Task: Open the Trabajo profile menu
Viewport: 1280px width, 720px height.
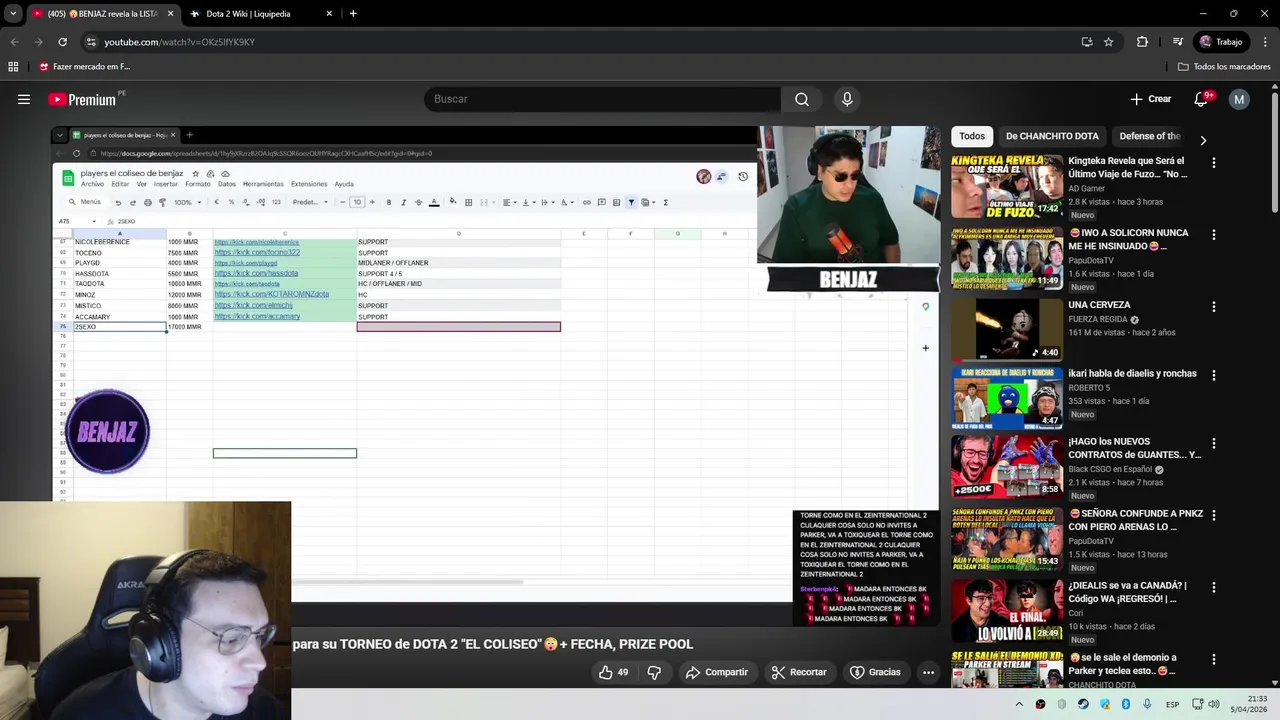Action: [1221, 42]
